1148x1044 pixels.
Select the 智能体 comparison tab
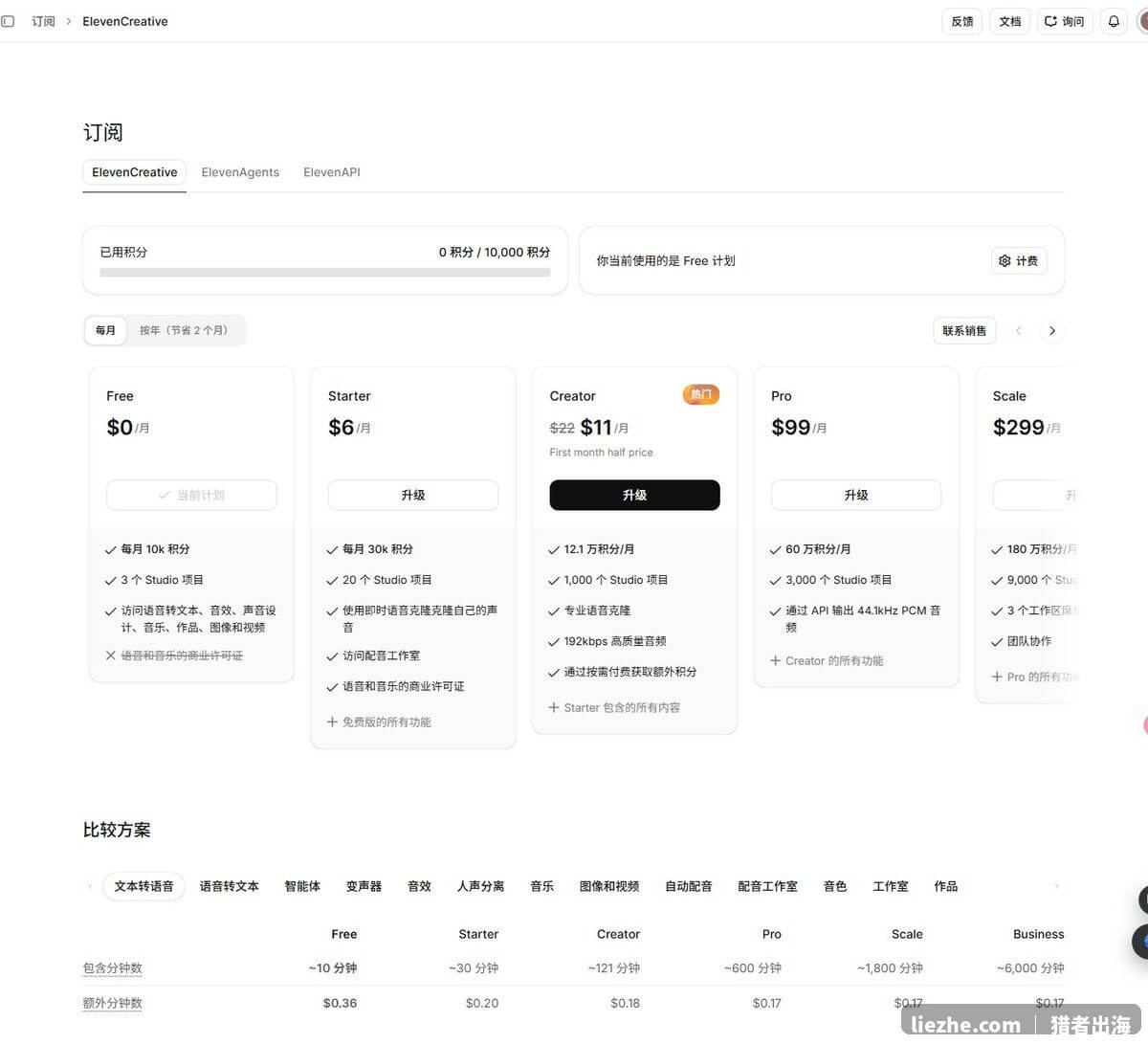coord(302,886)
